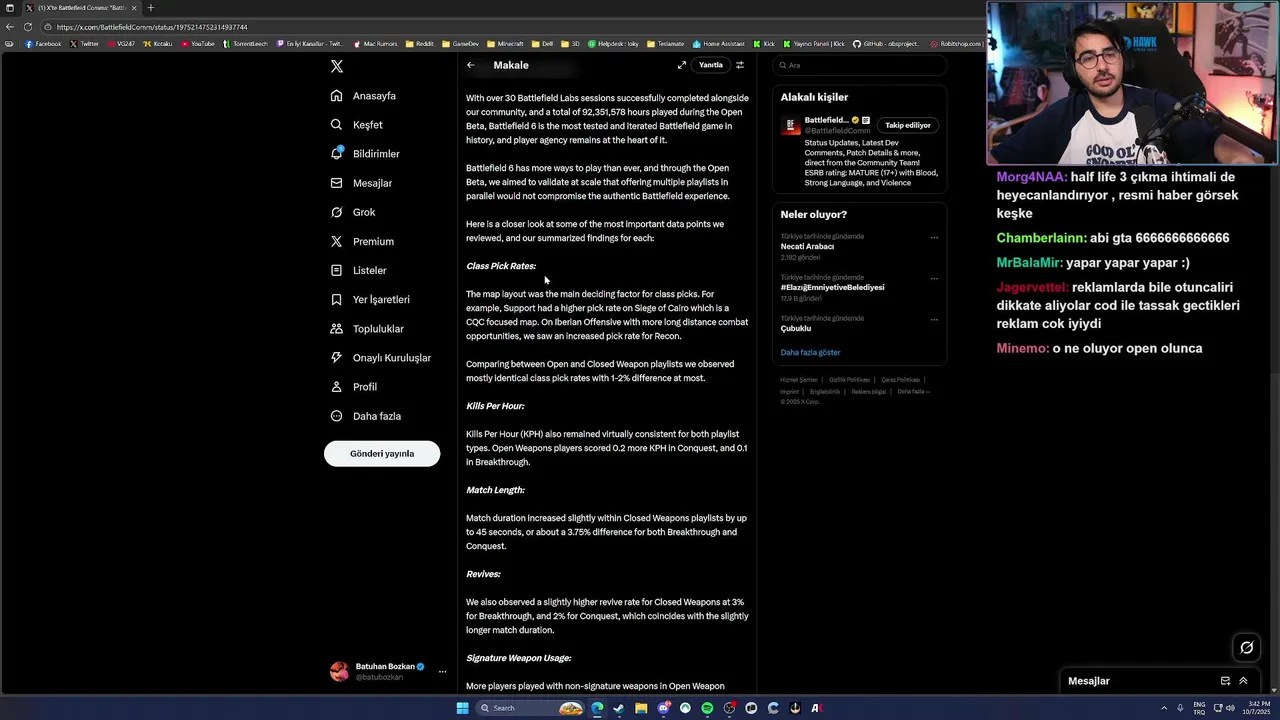Open the Çubuklu trending topic

[796, 328]
